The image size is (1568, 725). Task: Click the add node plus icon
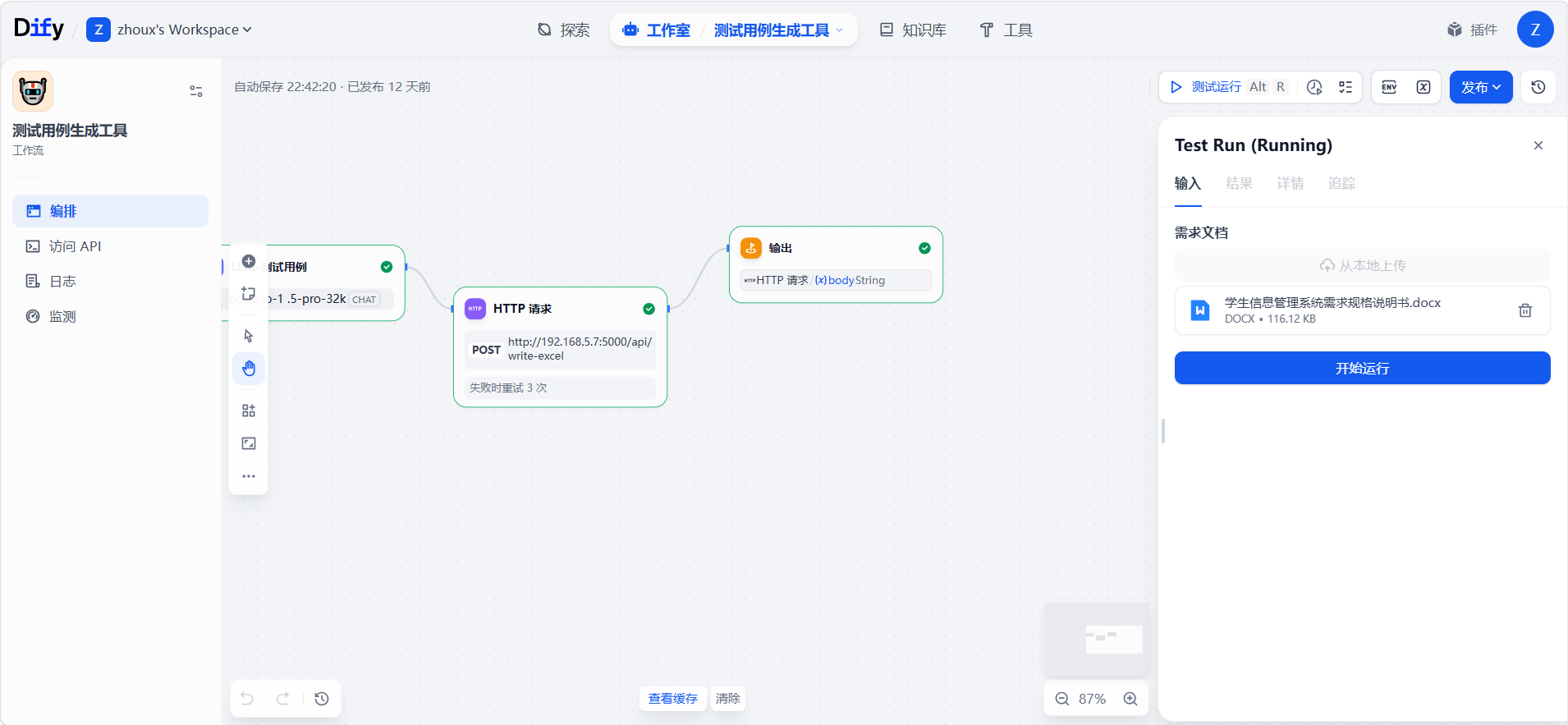pyautogui.click(x=249, y=261)
